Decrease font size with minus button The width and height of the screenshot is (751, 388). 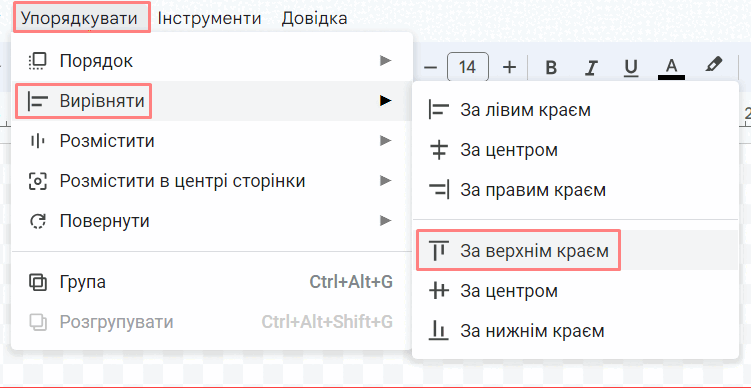[431, 68]
